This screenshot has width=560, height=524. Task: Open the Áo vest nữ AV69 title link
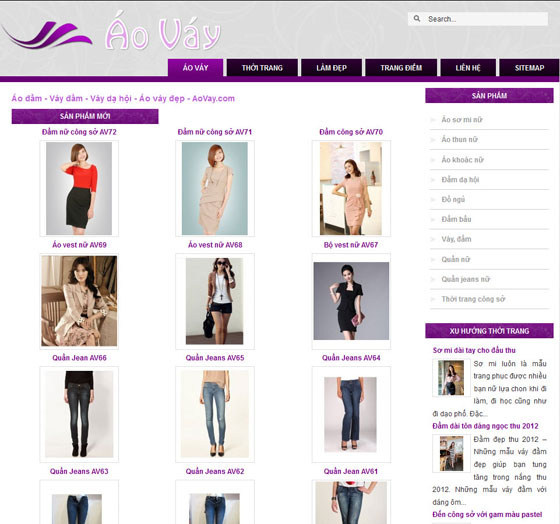point(79,245)
